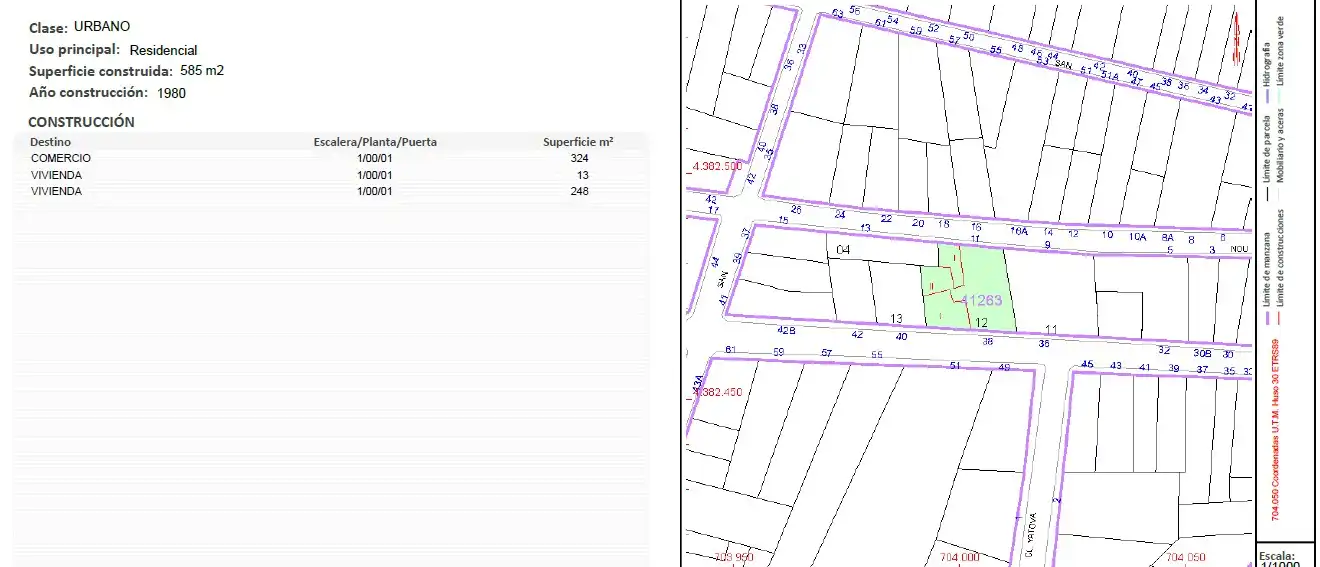This screenshot has height=567, width=1320.
Task: Click the parcel label 41263
Action: (981, 299)
